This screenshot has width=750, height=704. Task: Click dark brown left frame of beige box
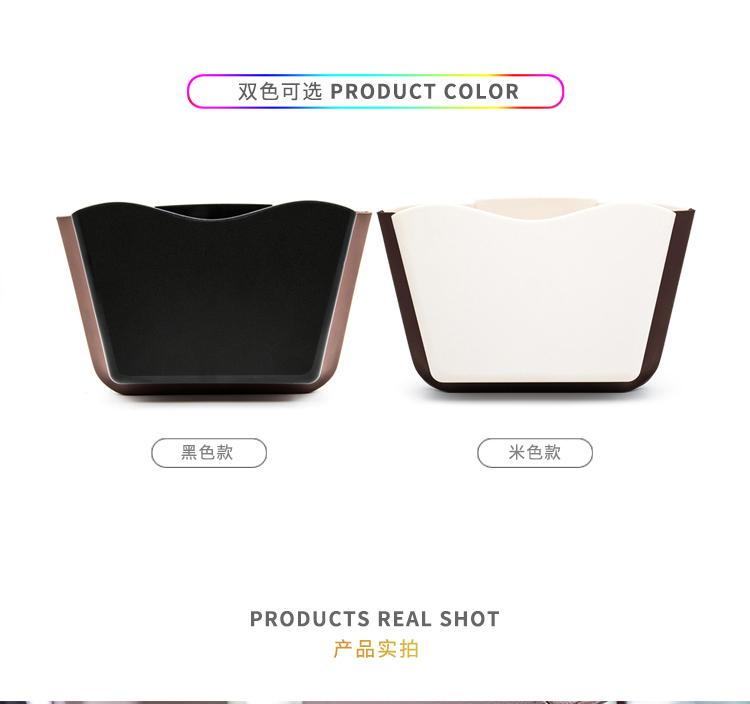point(402,297)
